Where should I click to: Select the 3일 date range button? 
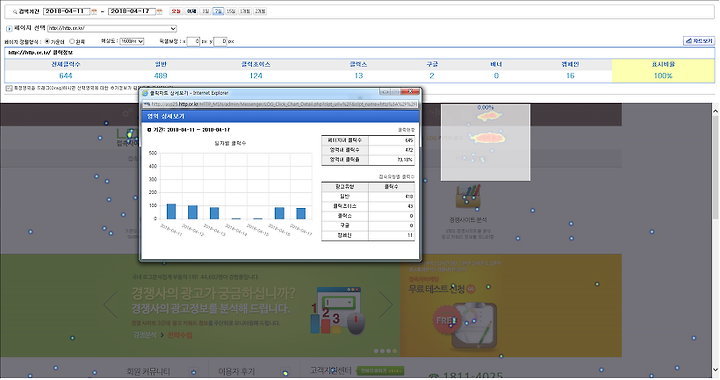[x=206, y=11]
